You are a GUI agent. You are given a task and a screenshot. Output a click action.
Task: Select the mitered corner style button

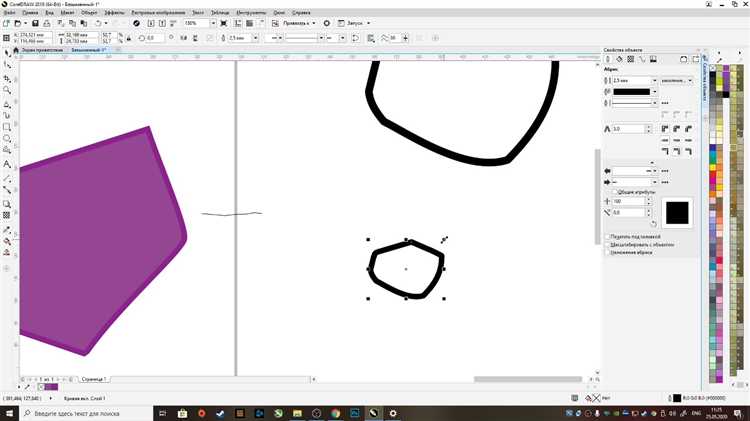pyautogui.click(x=665, y=129)
